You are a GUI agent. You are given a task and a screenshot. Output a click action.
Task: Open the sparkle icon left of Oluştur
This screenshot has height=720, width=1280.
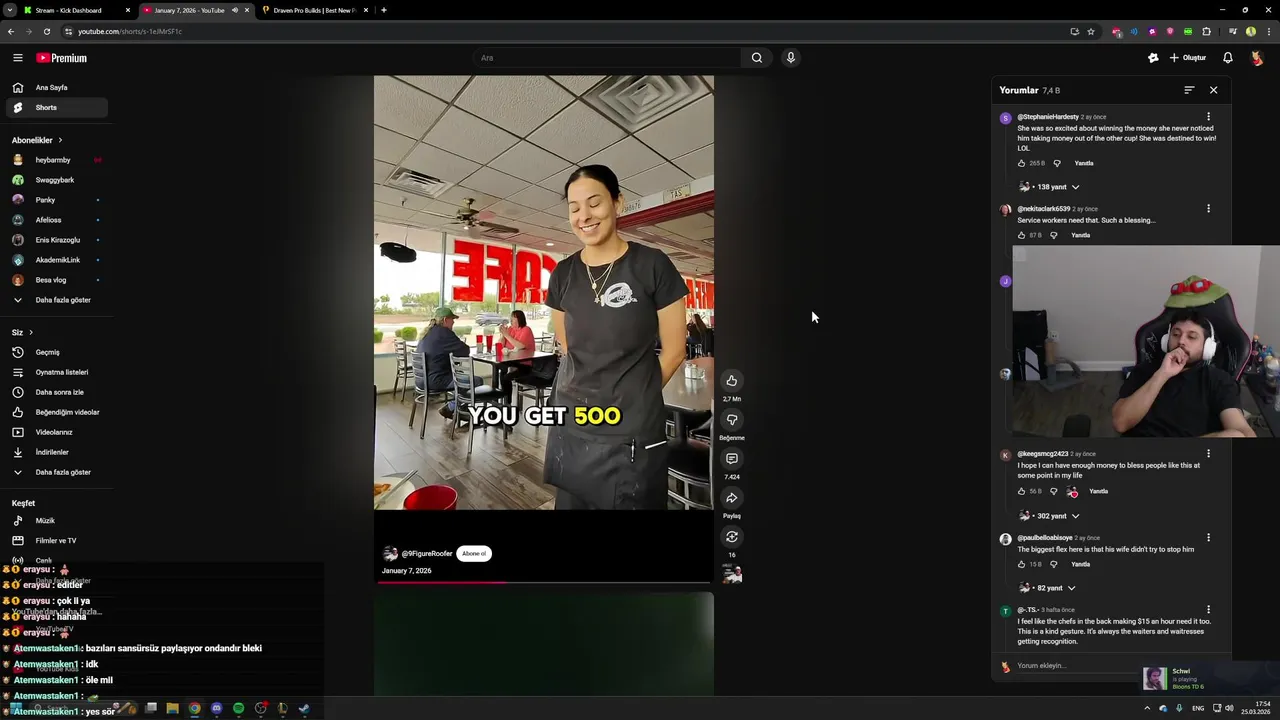(x=1153, y=58)
